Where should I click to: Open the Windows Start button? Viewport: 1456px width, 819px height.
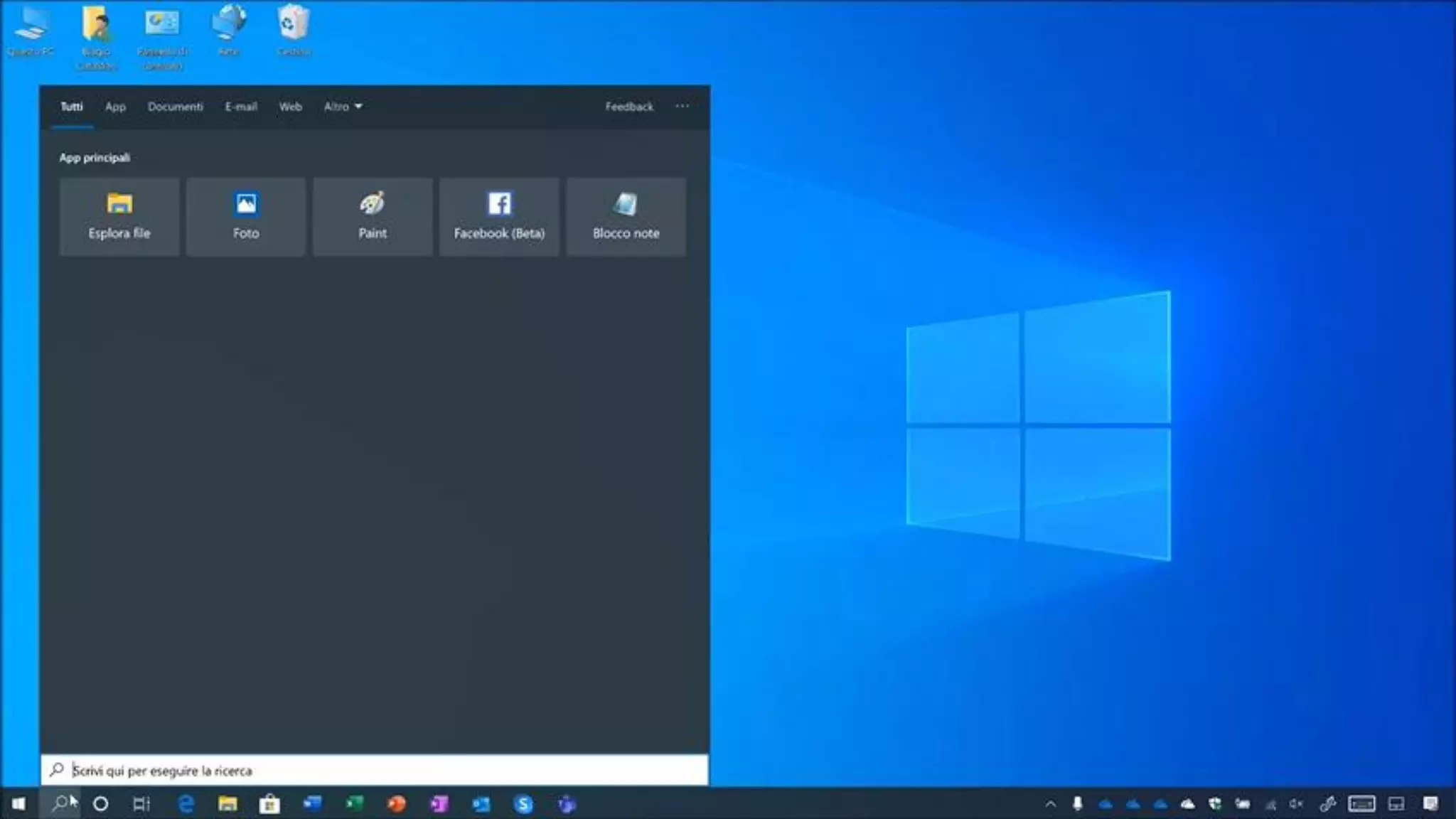[x=19, y=804]
